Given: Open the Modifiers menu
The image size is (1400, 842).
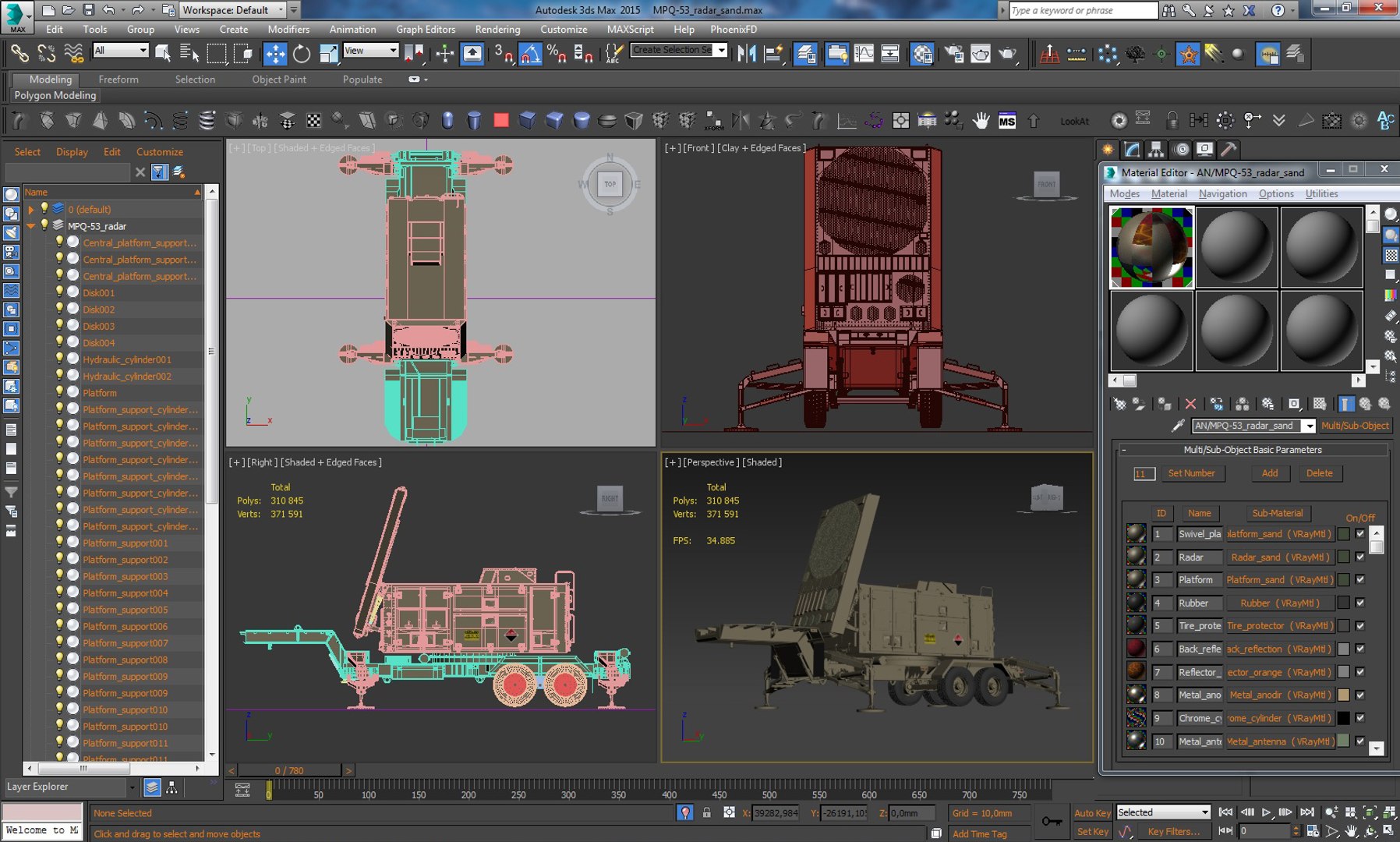Looking at the screenshot, I should (288, 29).
